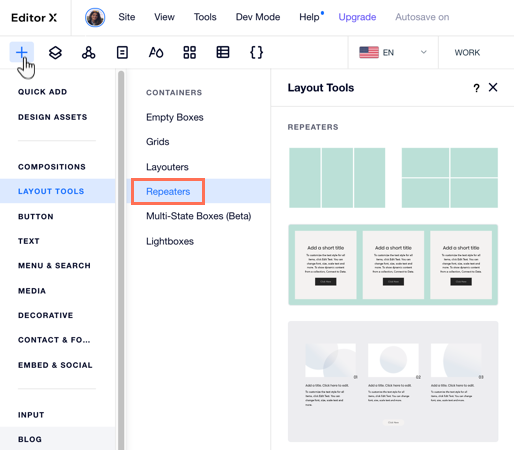Open the Help menu
Viewport: 514px width, 450px height.
pyautogui.click(x=309, y=17)
